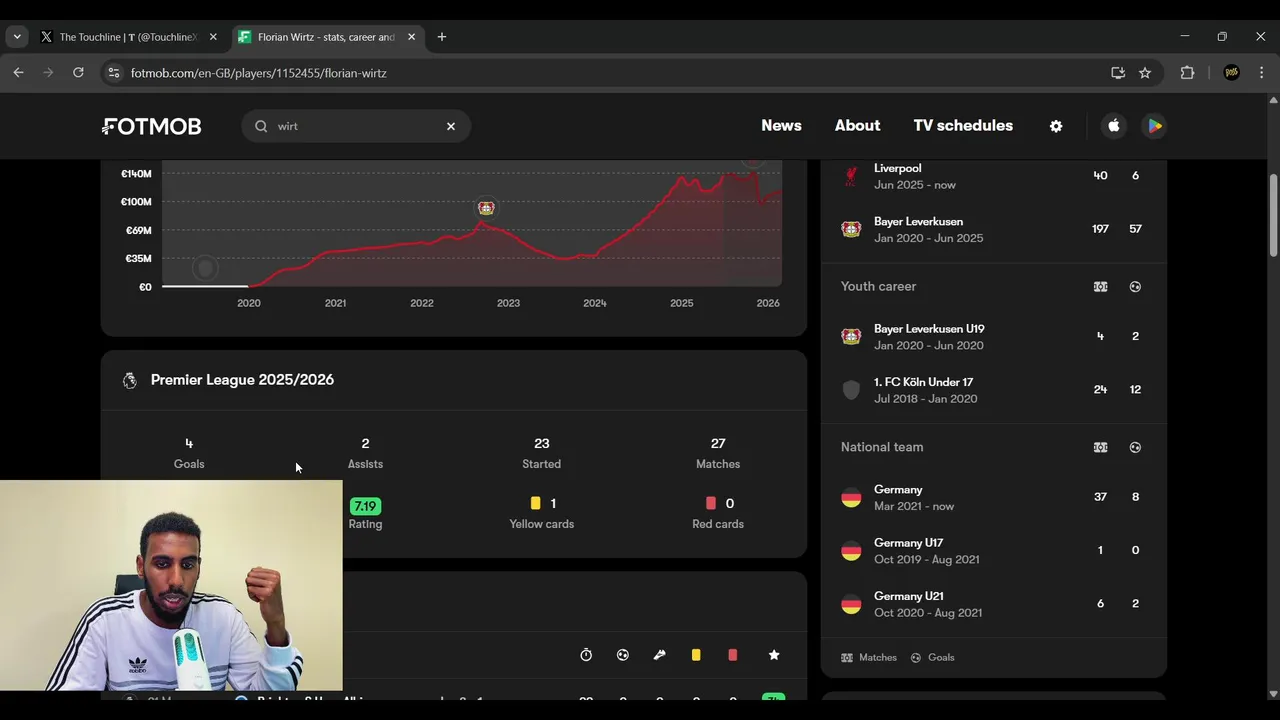View site information icon
Viewport: 1280px width, 720px height.
tap(114, 73)
